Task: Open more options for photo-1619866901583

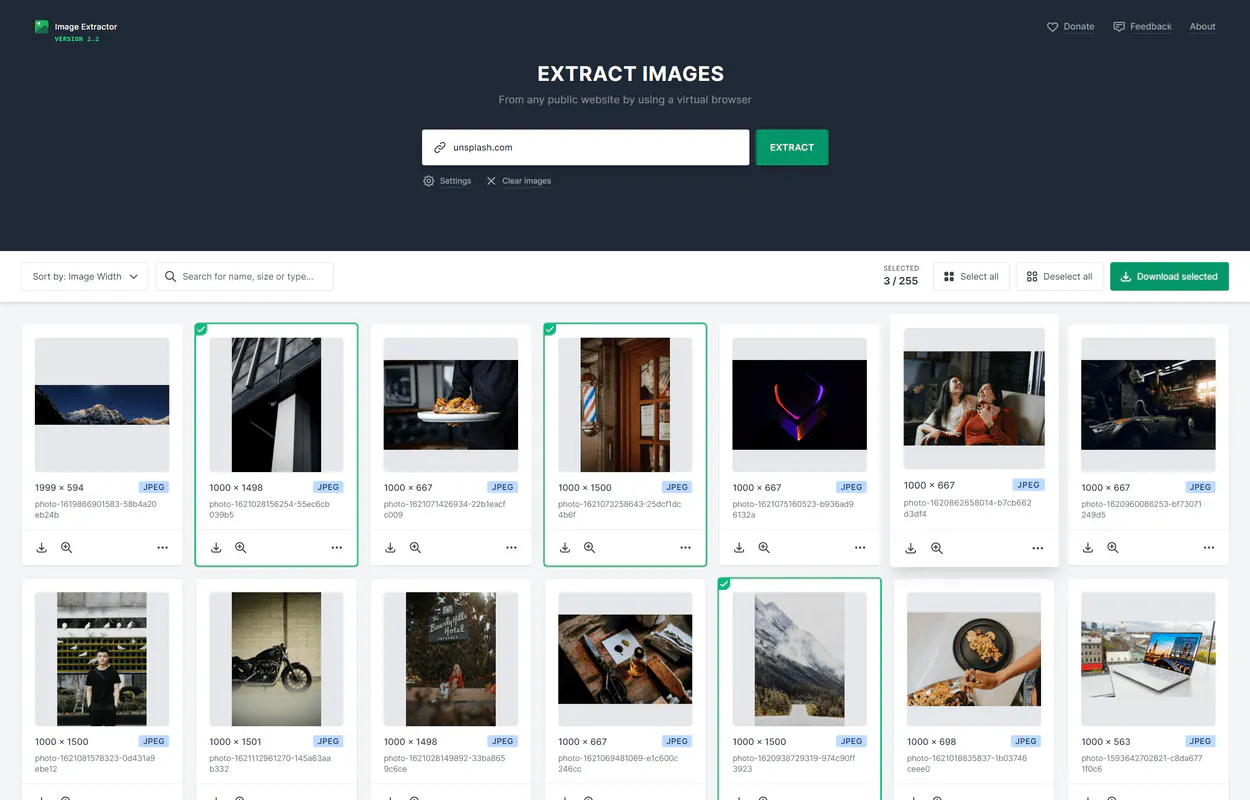Action: [x=162, y=548]
